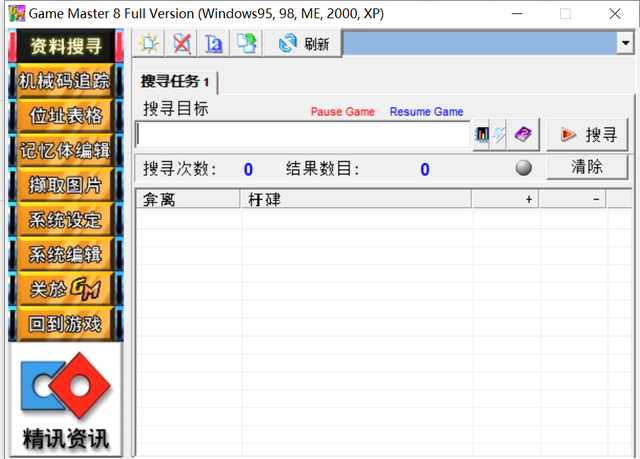
Task: Click the 刷新 refresh button
Action: click(x=303, y=43)
